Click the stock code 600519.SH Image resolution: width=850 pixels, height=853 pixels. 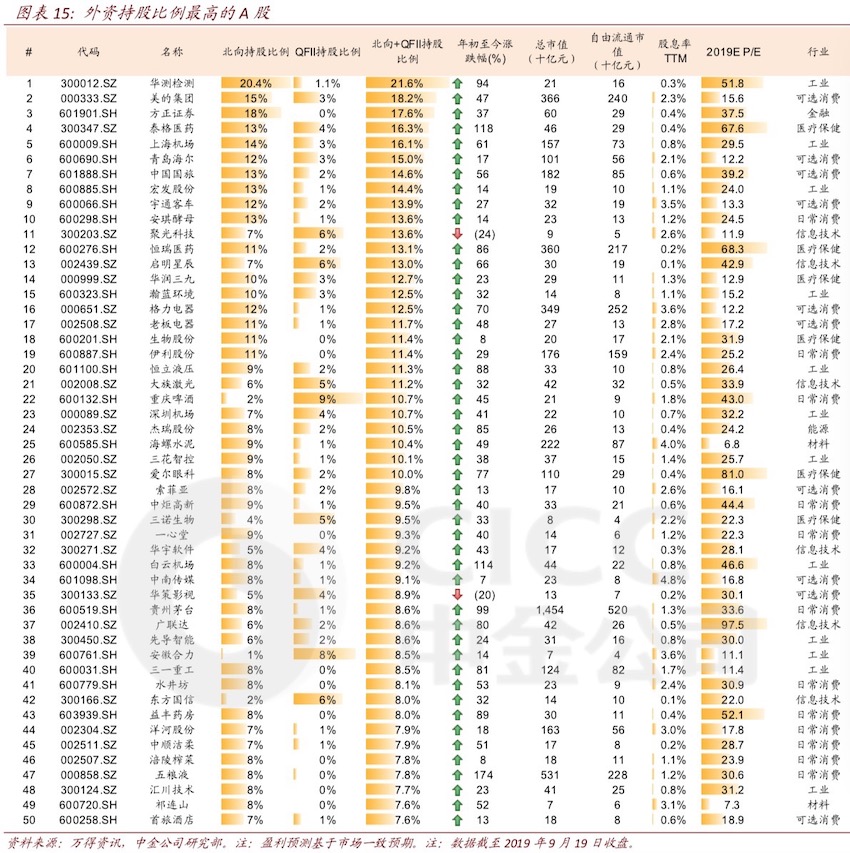click(88, 610)
